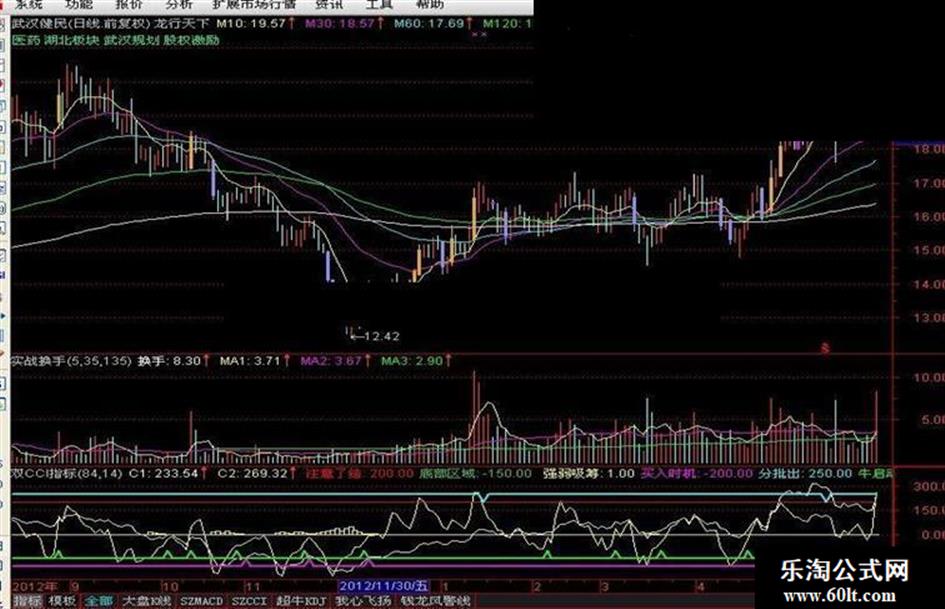Click the M30: 18.57 moving average label
The image size is (945, 609).
pyautogui.click(x=339, y=24)
